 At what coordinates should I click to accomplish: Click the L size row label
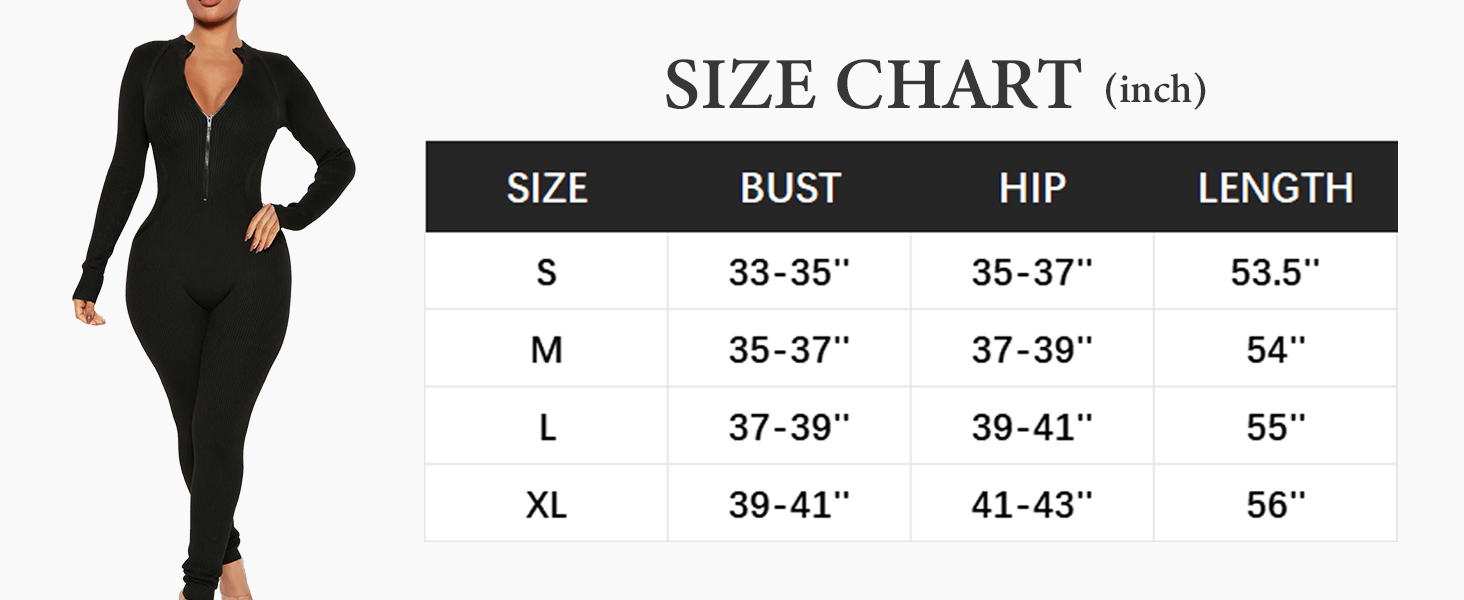point(546,427)
